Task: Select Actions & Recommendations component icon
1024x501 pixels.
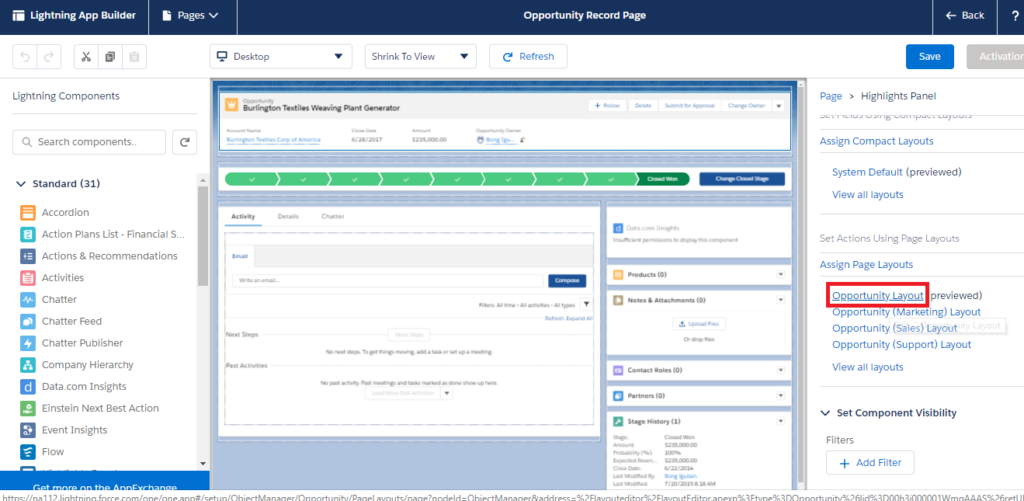Action: pos(27,256)
